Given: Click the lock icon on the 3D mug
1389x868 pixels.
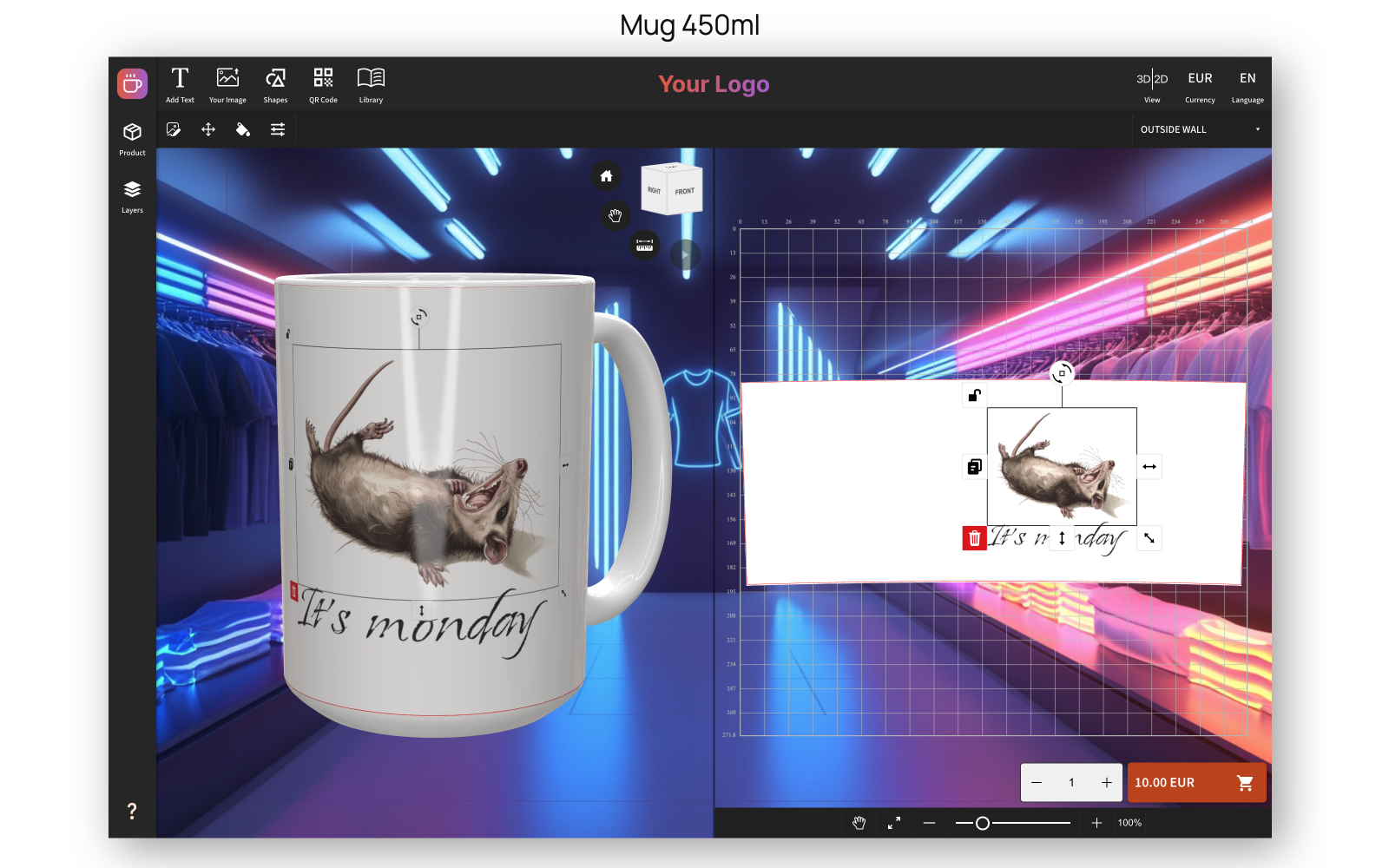Looking at the screenshot, I should [x=288, y=333].
